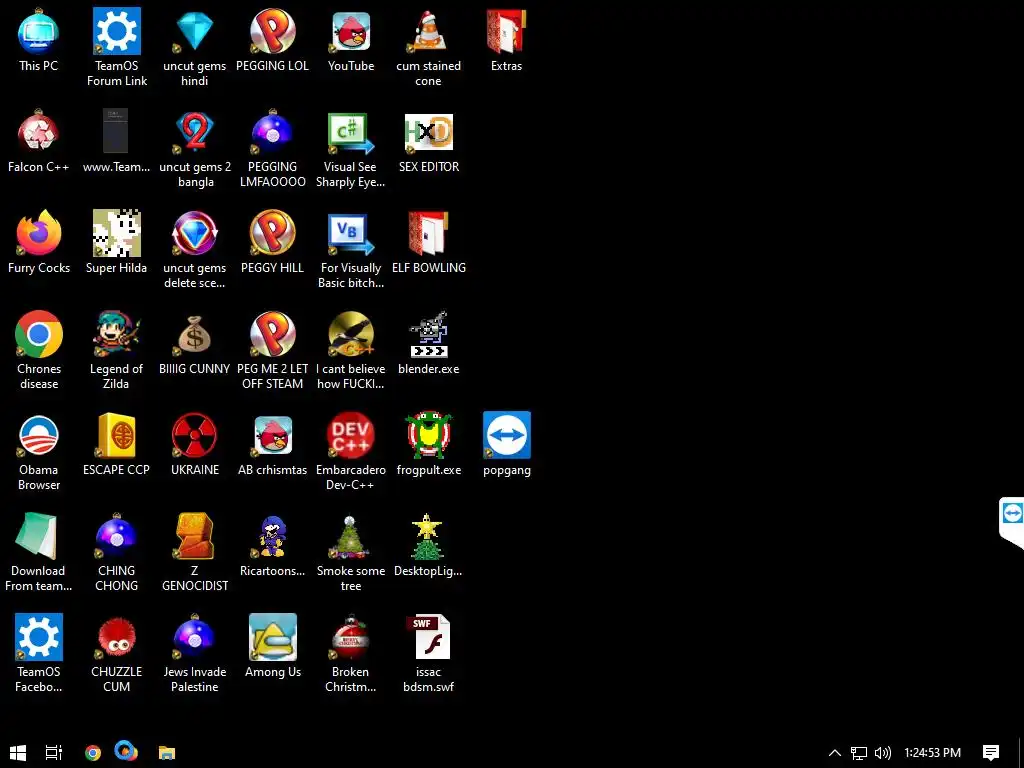Launch the Firefox browser desktop icon
Image resolution: width=1024 pixels, height=768 pixels.
pyautogui.click(x=39, y=233)
